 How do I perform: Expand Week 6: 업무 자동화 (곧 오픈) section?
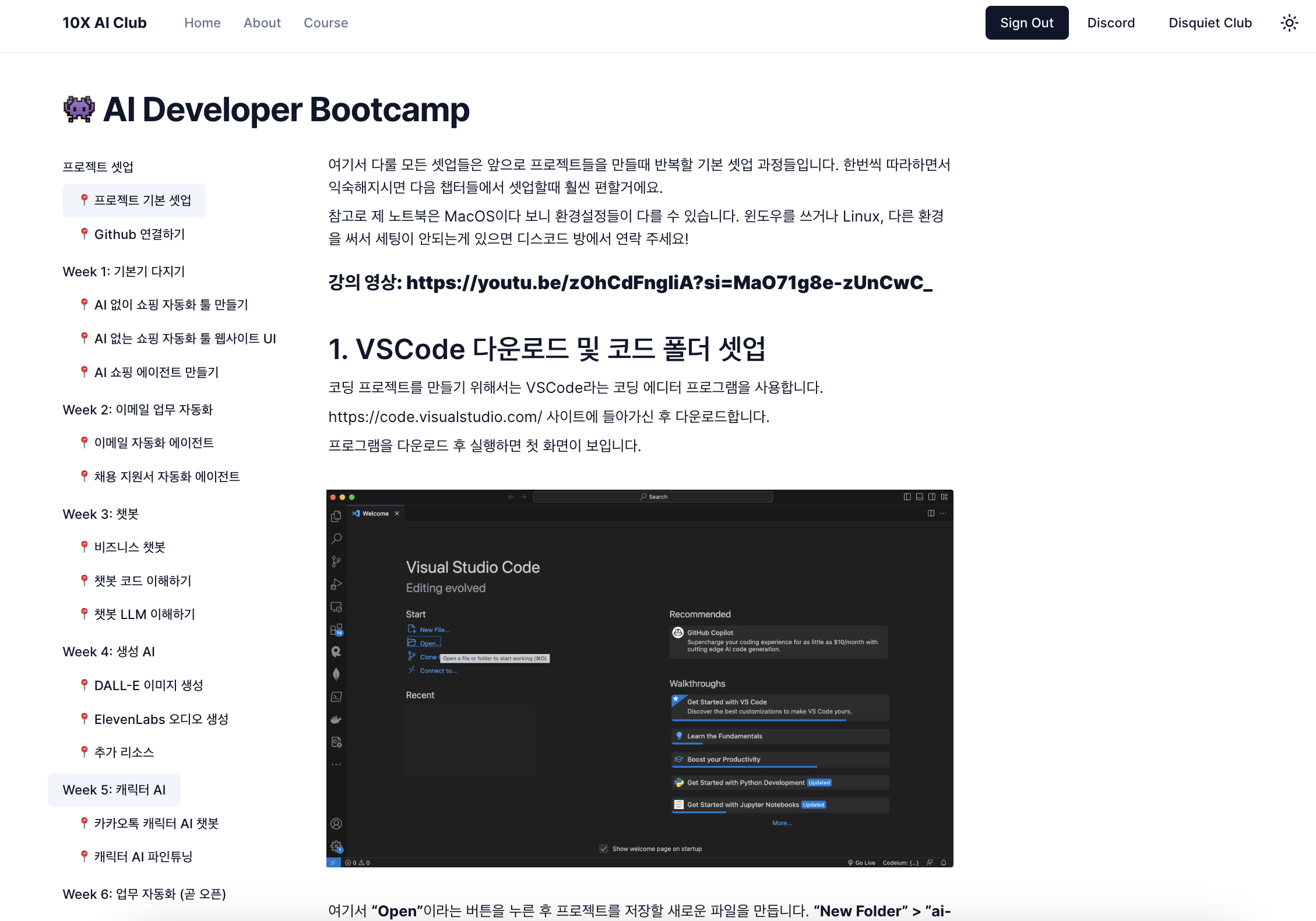pos(144,894)
